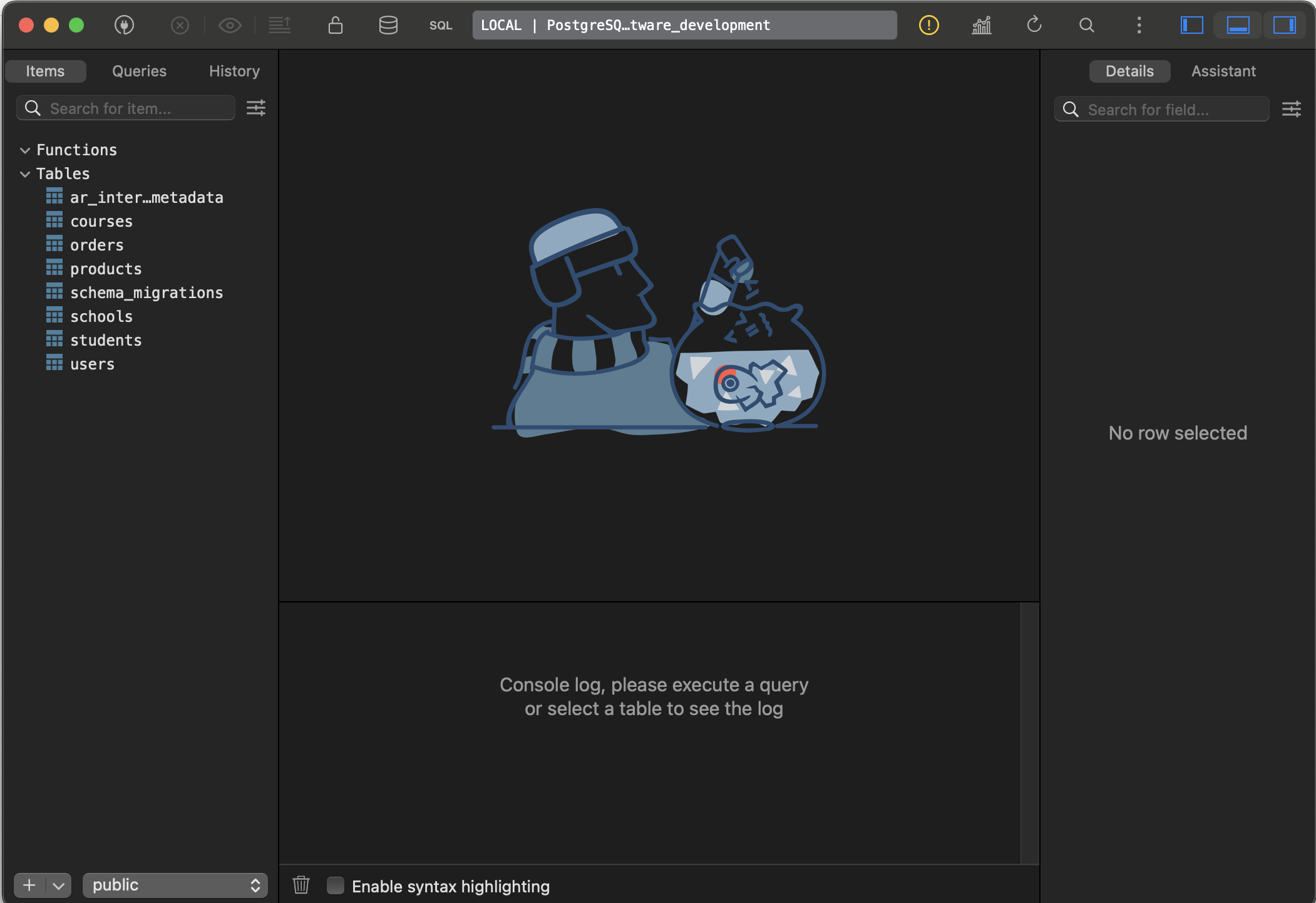Toggle the left sidebar panel
This screenshot has width=1316, height=903.
(x=1191, y=25)
